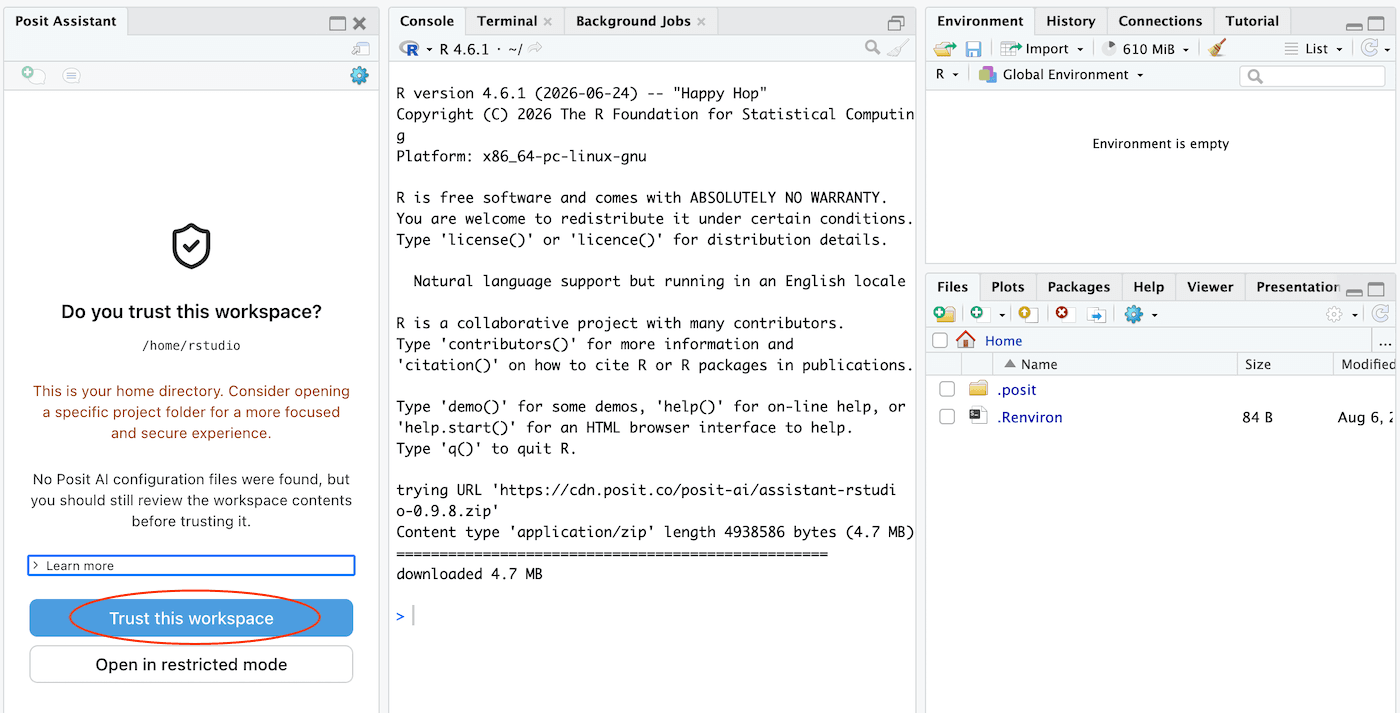Switch to the Terminal tab
Viewport: 1400px width, 713px height.
click(x=507, y=21)
